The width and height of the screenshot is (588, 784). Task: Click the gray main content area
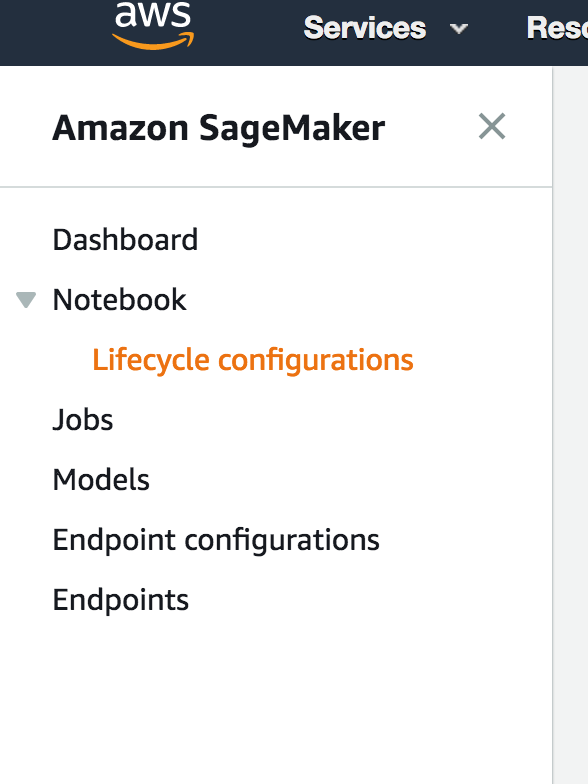click(571, 425)
